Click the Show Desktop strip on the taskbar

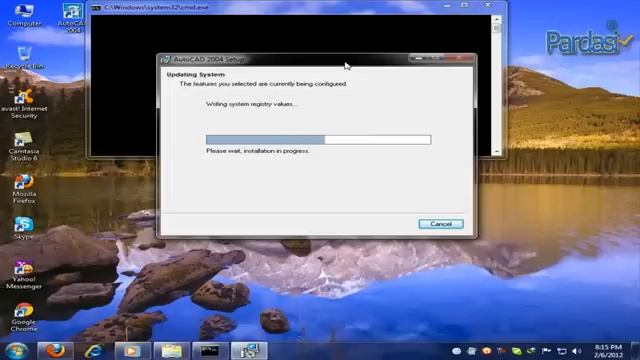636,351
